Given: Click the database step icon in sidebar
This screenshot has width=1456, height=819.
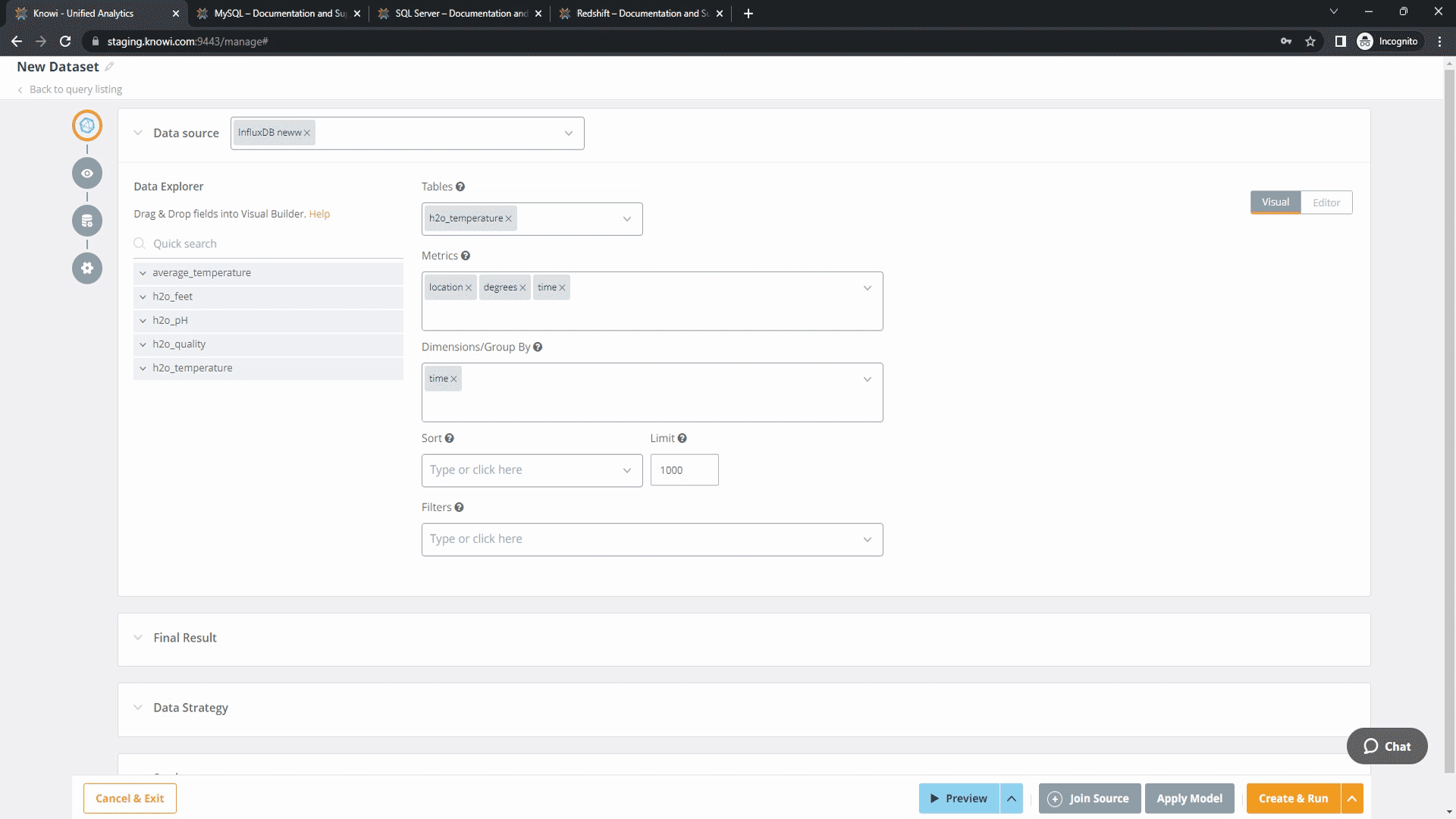Looking at the screenshot, I should (87, 221).
